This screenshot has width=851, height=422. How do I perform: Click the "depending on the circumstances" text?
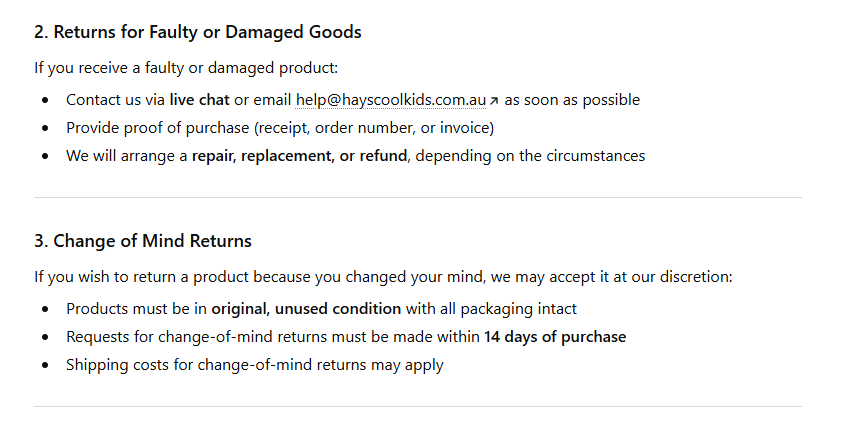530,156
